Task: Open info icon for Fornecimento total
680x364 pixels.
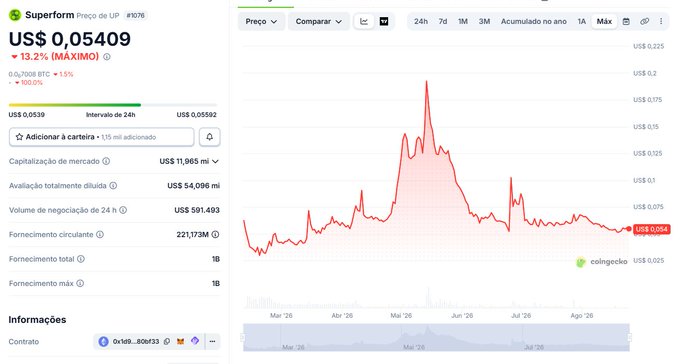Action: 81,259
